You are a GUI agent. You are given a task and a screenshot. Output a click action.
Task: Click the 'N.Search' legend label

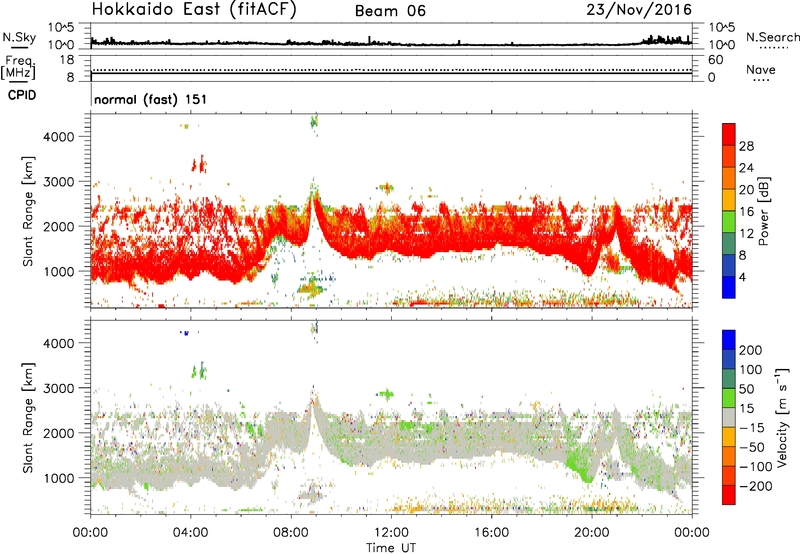(772, 37)
